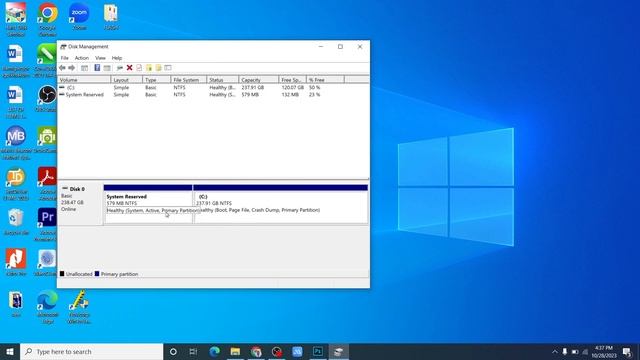Click the black Unallocated legend swatch
The width and height of the screenshot is (640, 360).
click(62, 274)
